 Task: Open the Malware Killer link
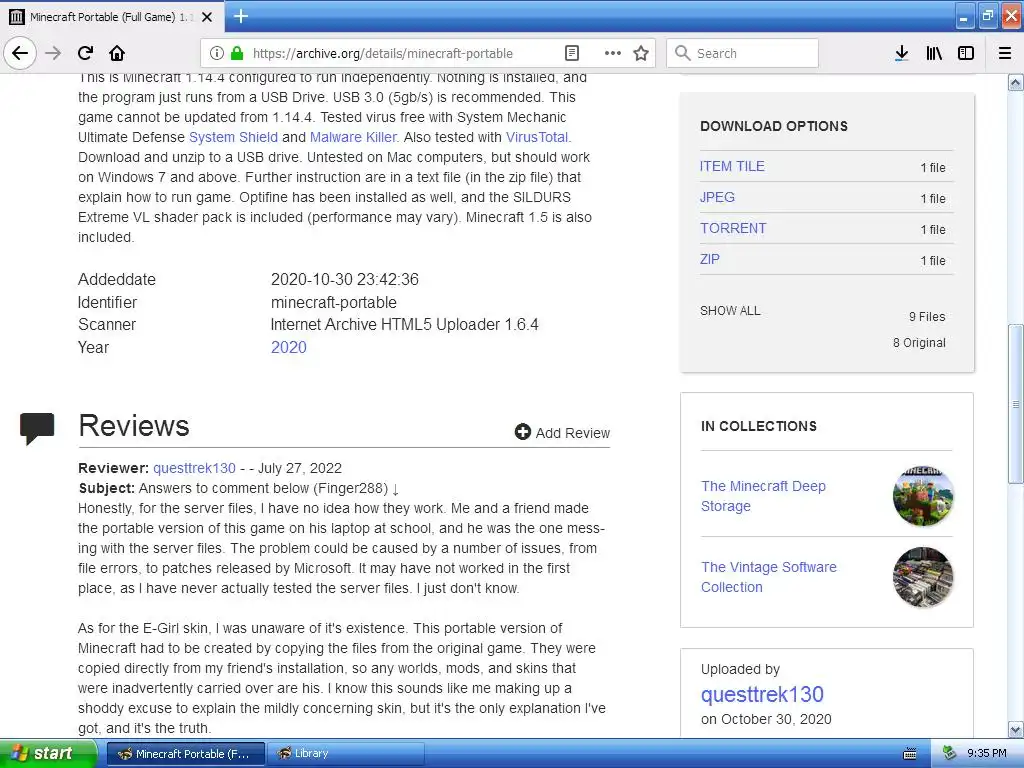pos(353,137)
